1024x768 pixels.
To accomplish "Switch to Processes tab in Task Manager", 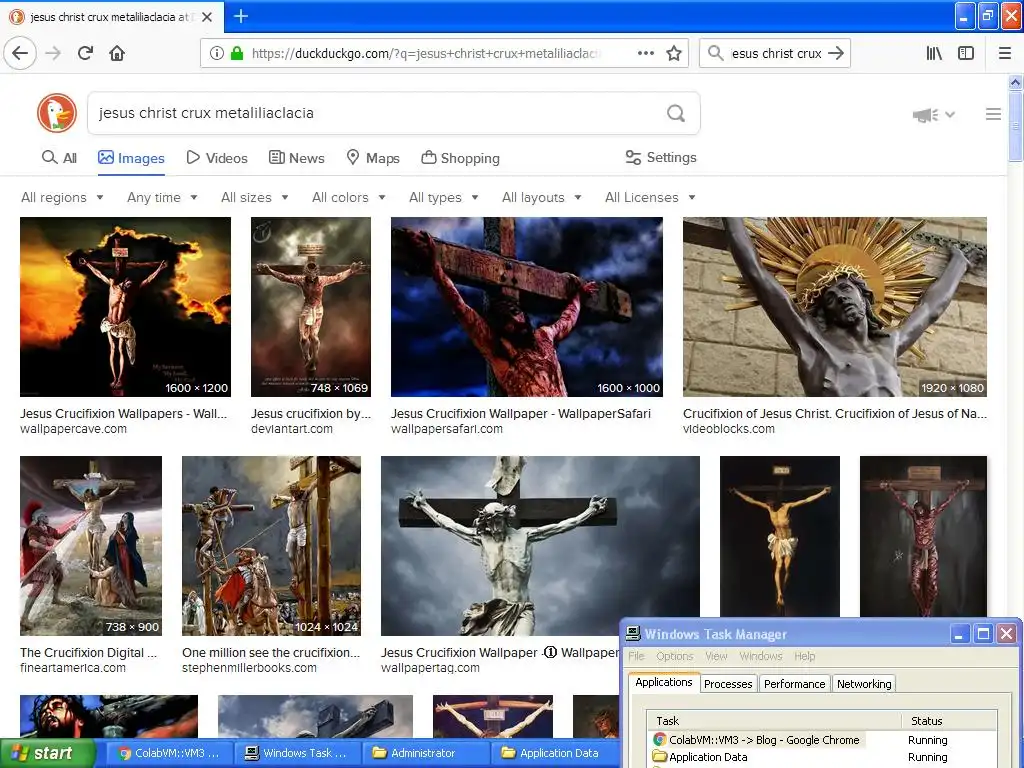I will [728, 684].
